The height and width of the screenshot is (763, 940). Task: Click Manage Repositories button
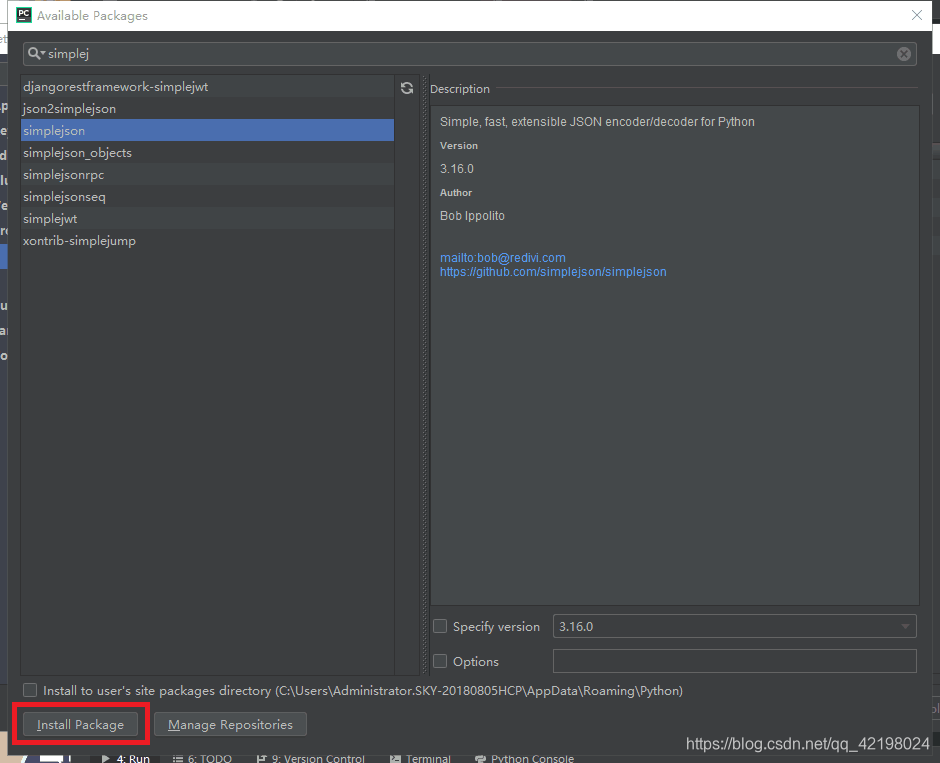pyautogui.click(x=230, y=724)
